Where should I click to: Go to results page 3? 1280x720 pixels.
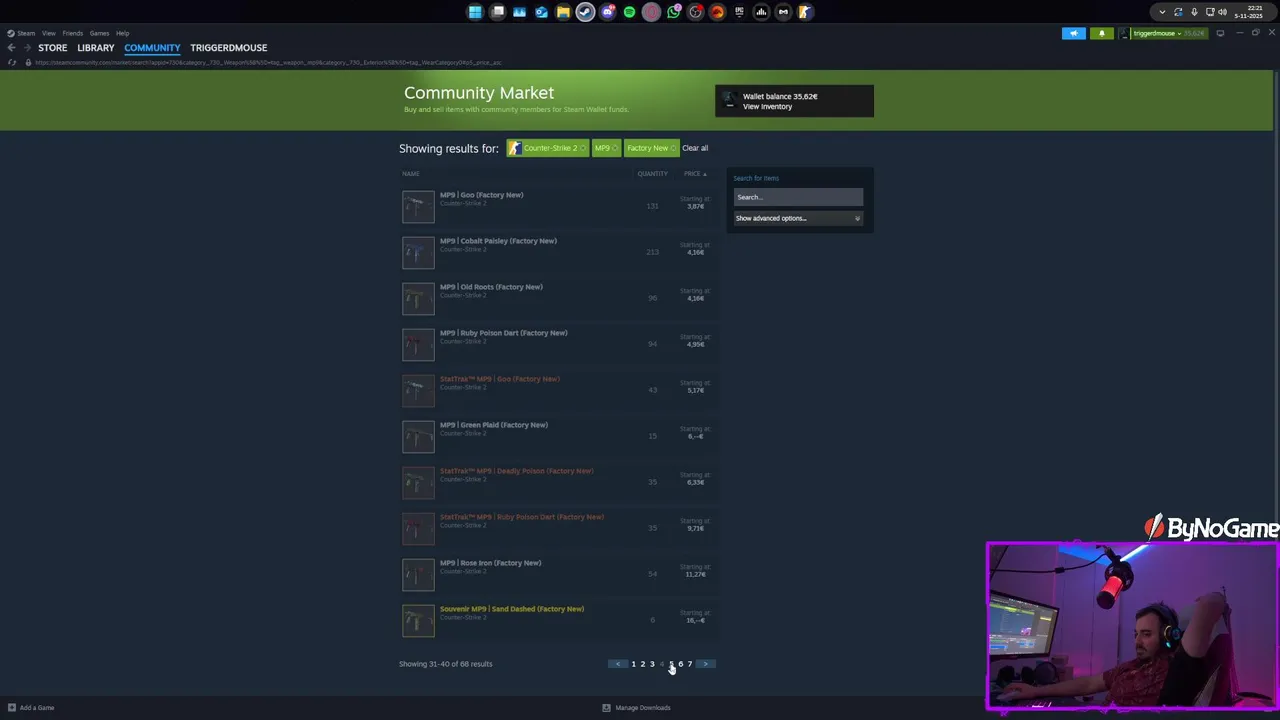652,664
